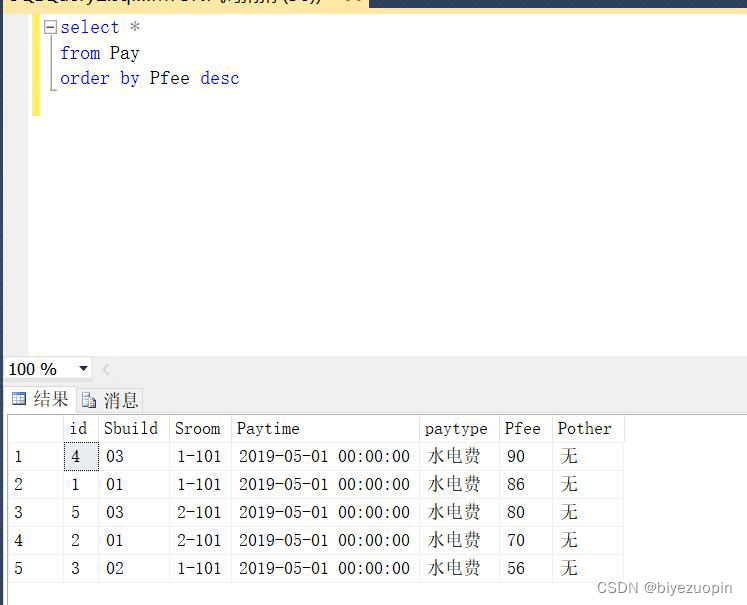Screen dimensions: 747x605
Task: Click the Sbuild cell 02
Action: (x=134, y=568)
